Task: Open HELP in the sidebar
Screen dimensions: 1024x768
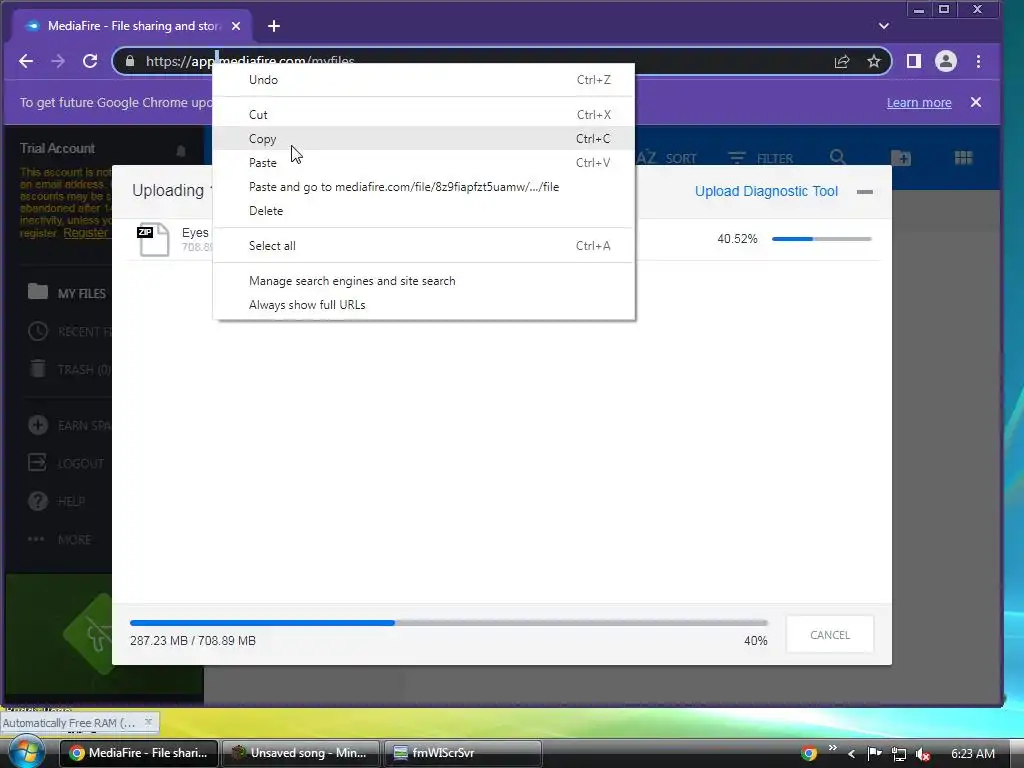Action: click(x=57, y=501)
